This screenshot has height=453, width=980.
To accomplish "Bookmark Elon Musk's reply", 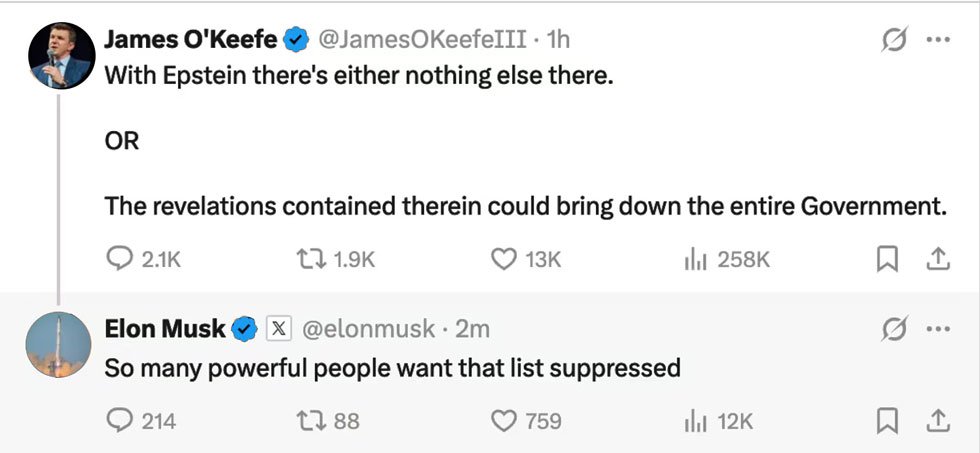I will (x=887, y=422).
